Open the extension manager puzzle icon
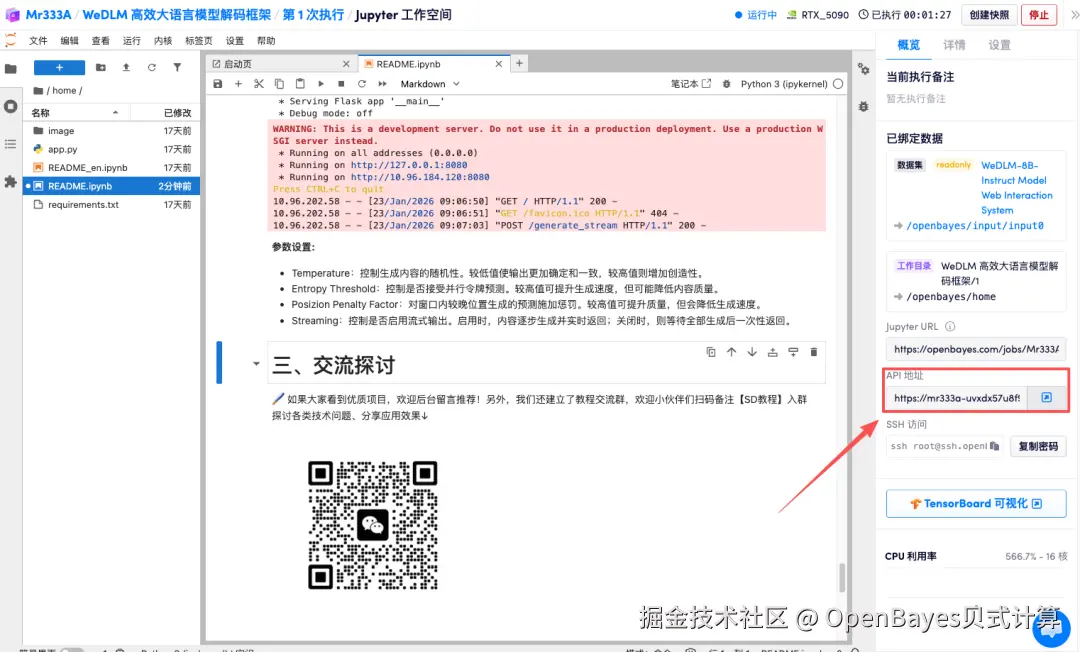The height and width of the screenshot is (652, 1080). tap(10, 182)
